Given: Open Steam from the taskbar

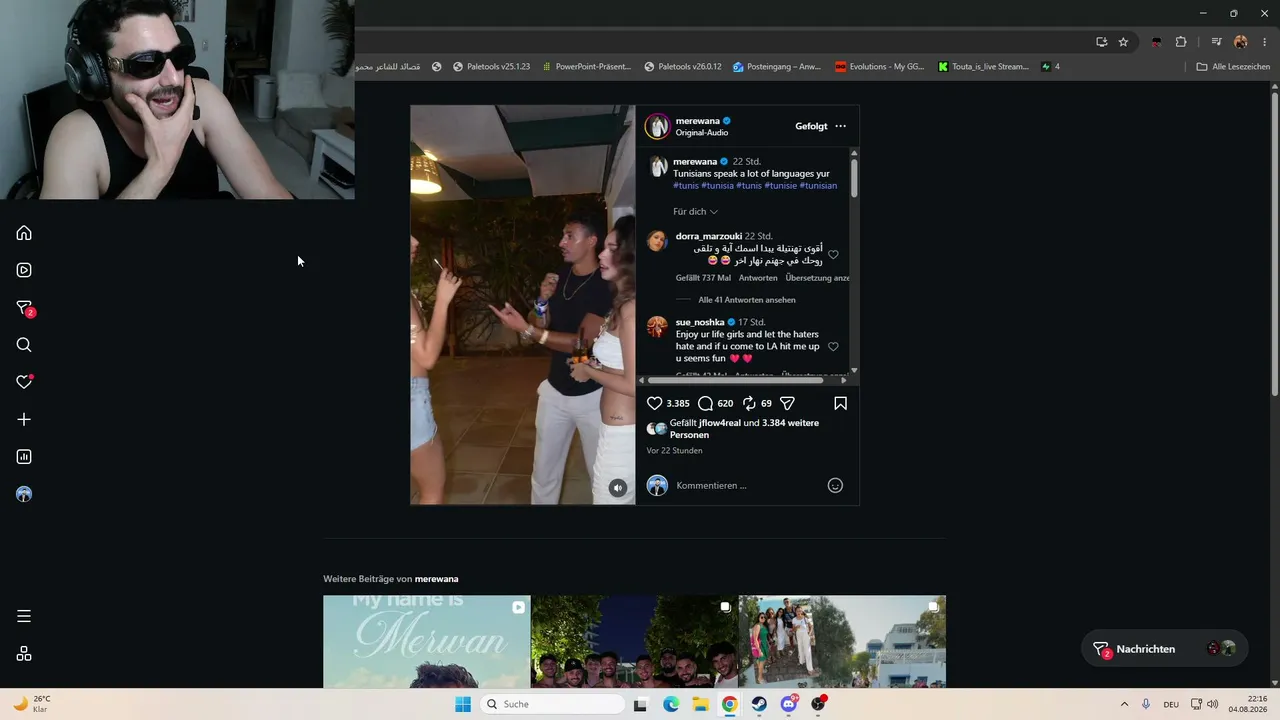Looking at the screenshot, I should pos(759,704).
